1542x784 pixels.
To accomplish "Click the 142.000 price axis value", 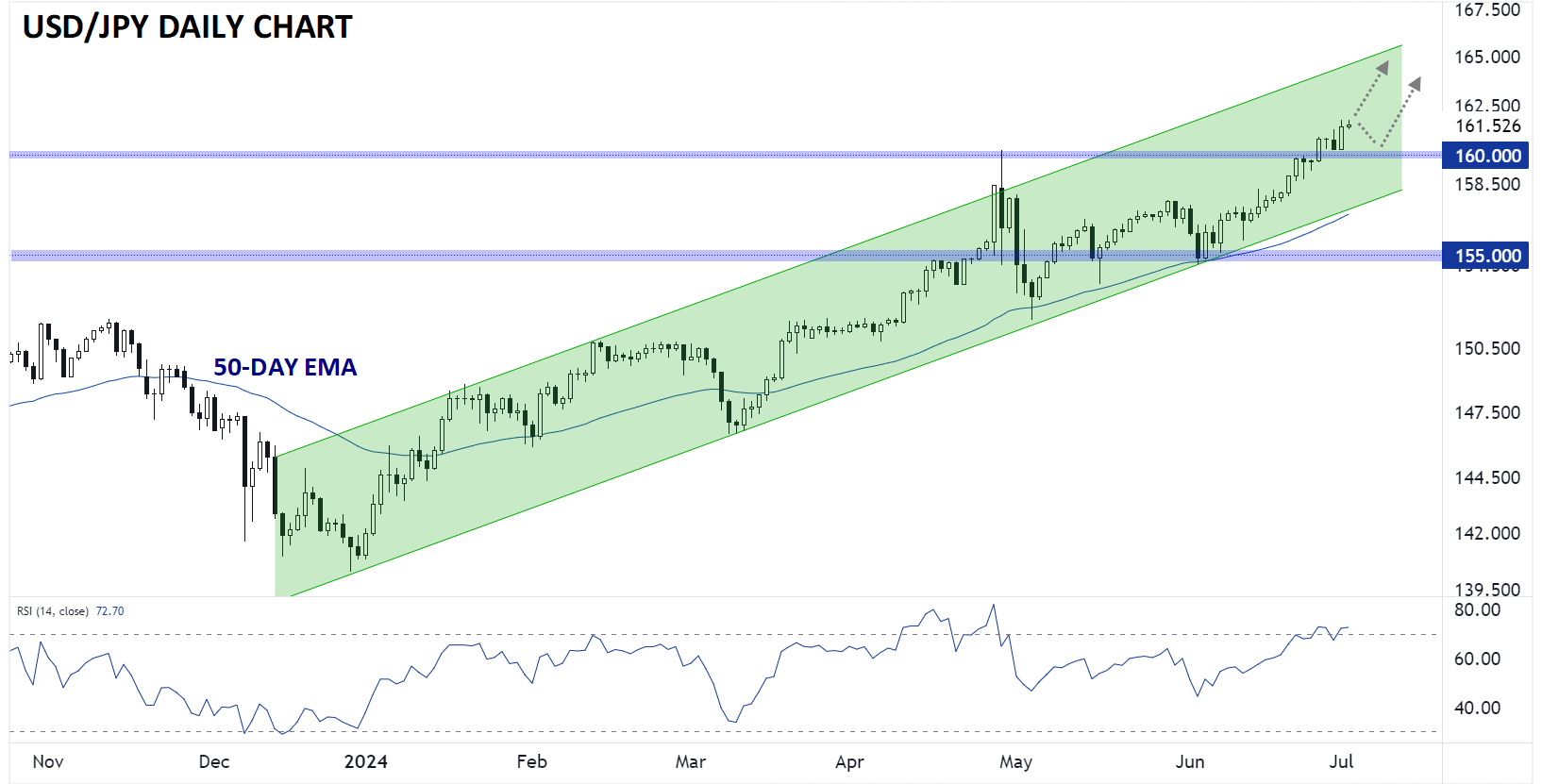I will click(x=1487, y=533).
